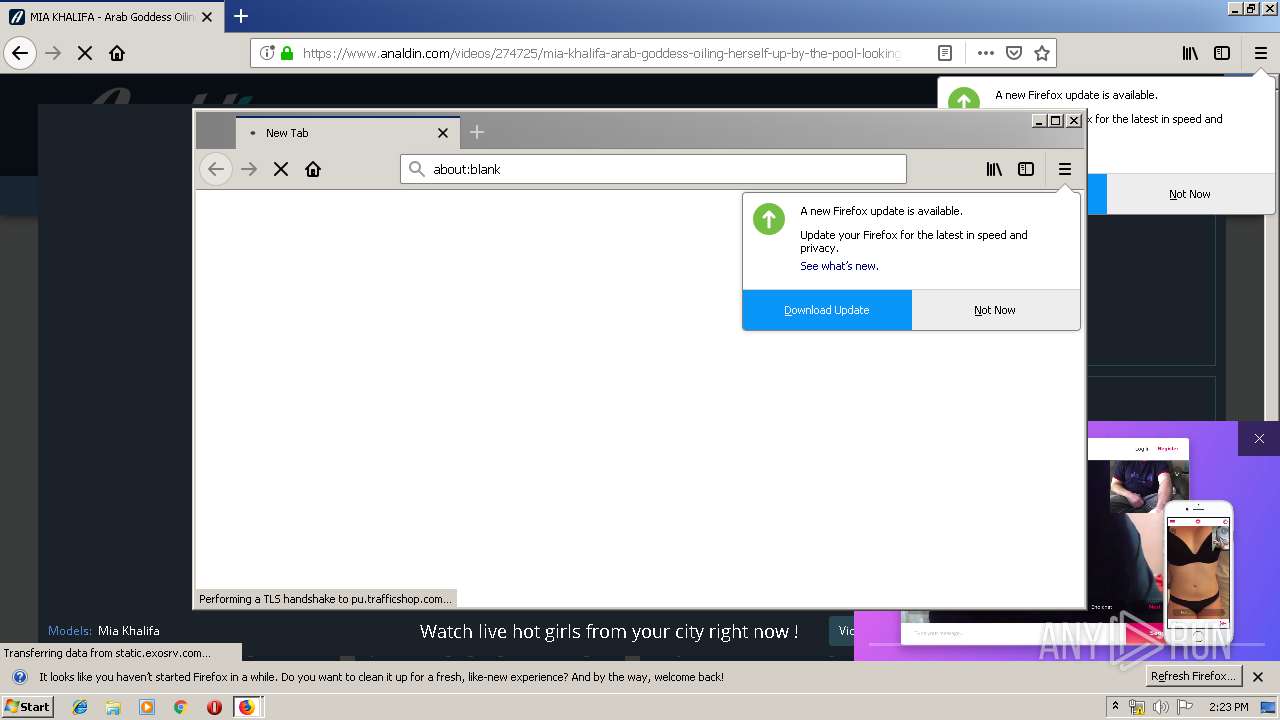
Task: Stop loading in the popup Firefox window
Action: (281, 169)
